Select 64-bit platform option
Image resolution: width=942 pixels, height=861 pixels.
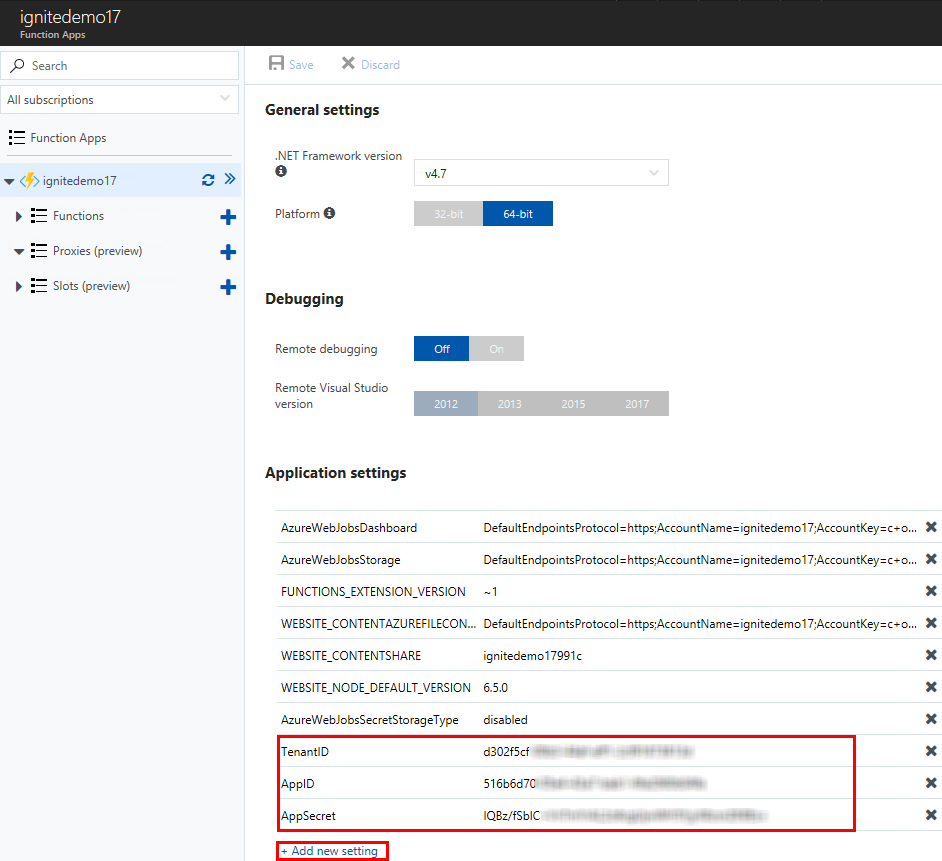(517, 214)
